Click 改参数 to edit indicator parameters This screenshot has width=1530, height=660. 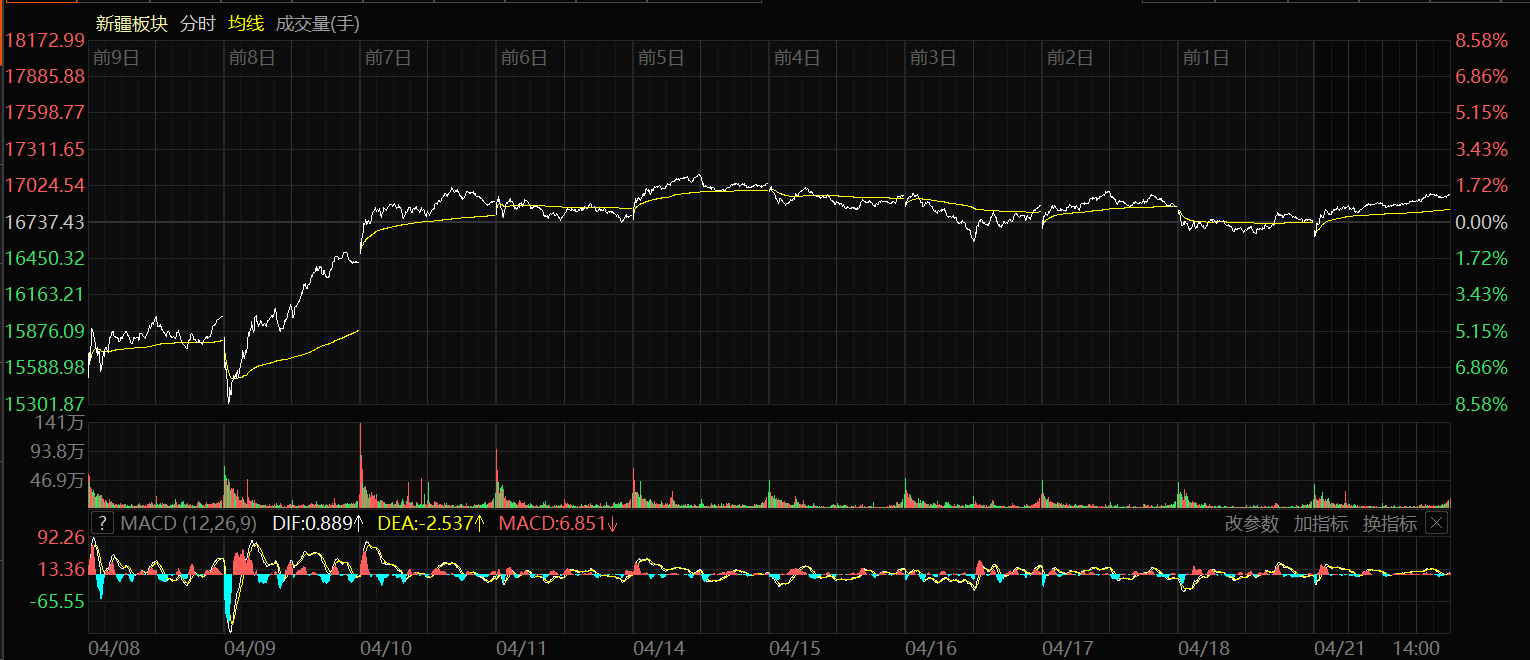pos(1252,524)
